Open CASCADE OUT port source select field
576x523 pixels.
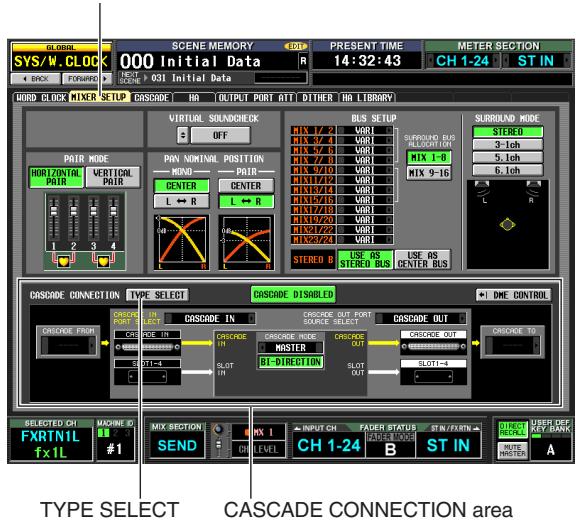(x=421, y=318)
